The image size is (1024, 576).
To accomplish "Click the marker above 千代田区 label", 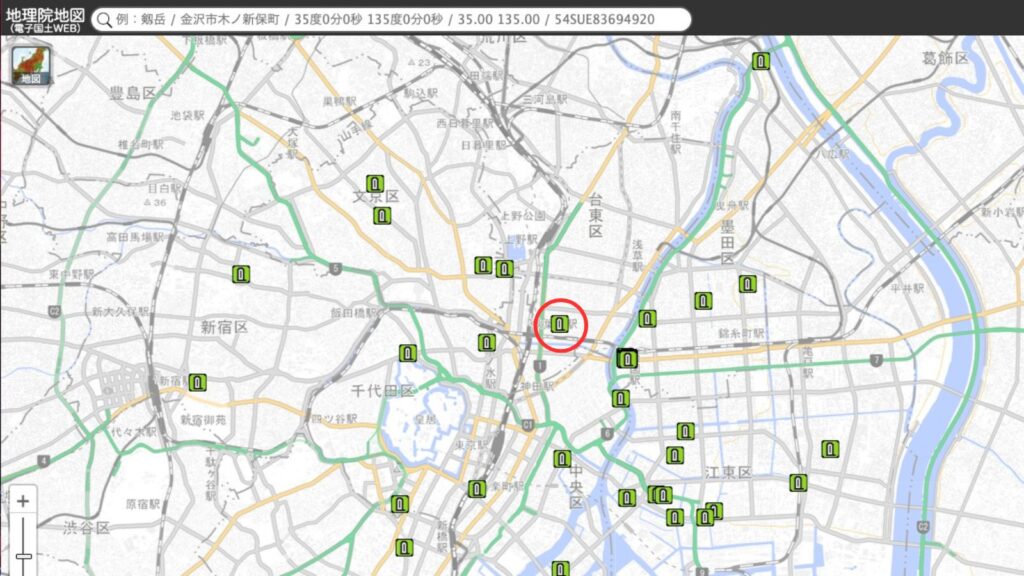I will [x=408, y=353].
